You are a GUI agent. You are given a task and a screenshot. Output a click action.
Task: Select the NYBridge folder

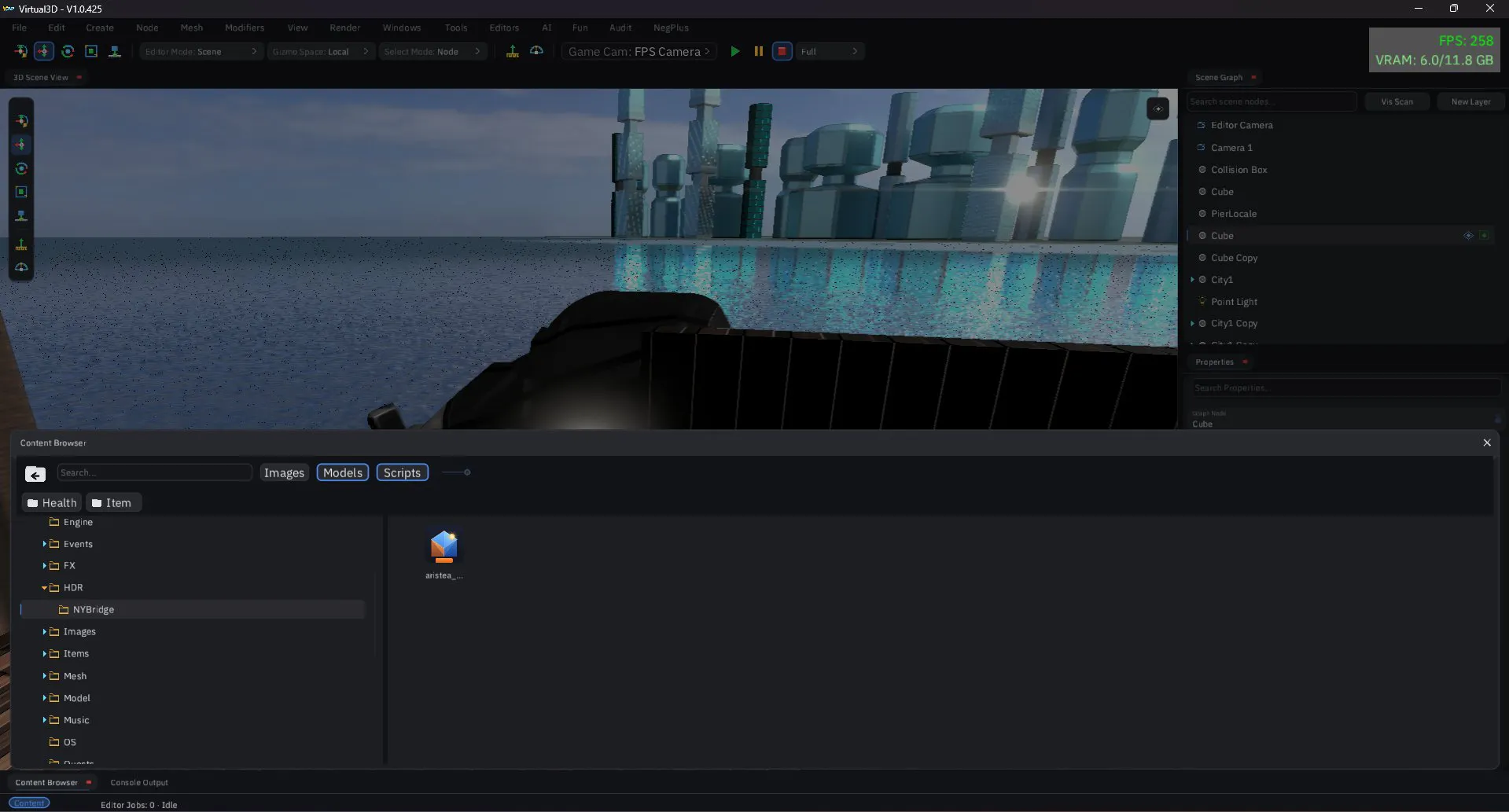[193, 610]
